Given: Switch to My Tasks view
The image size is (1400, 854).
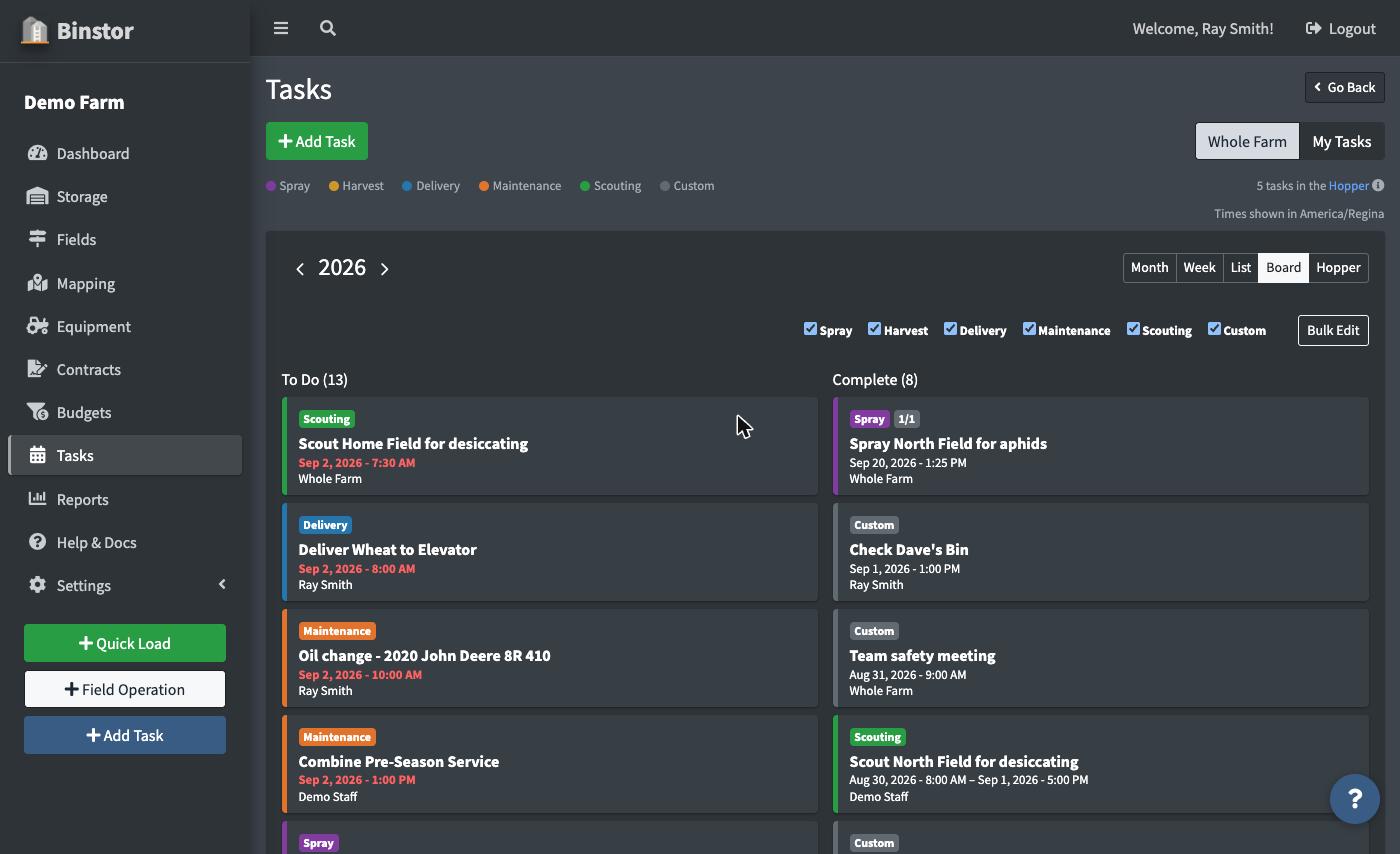Looking at the screenshot, I should pos(1342,141).
